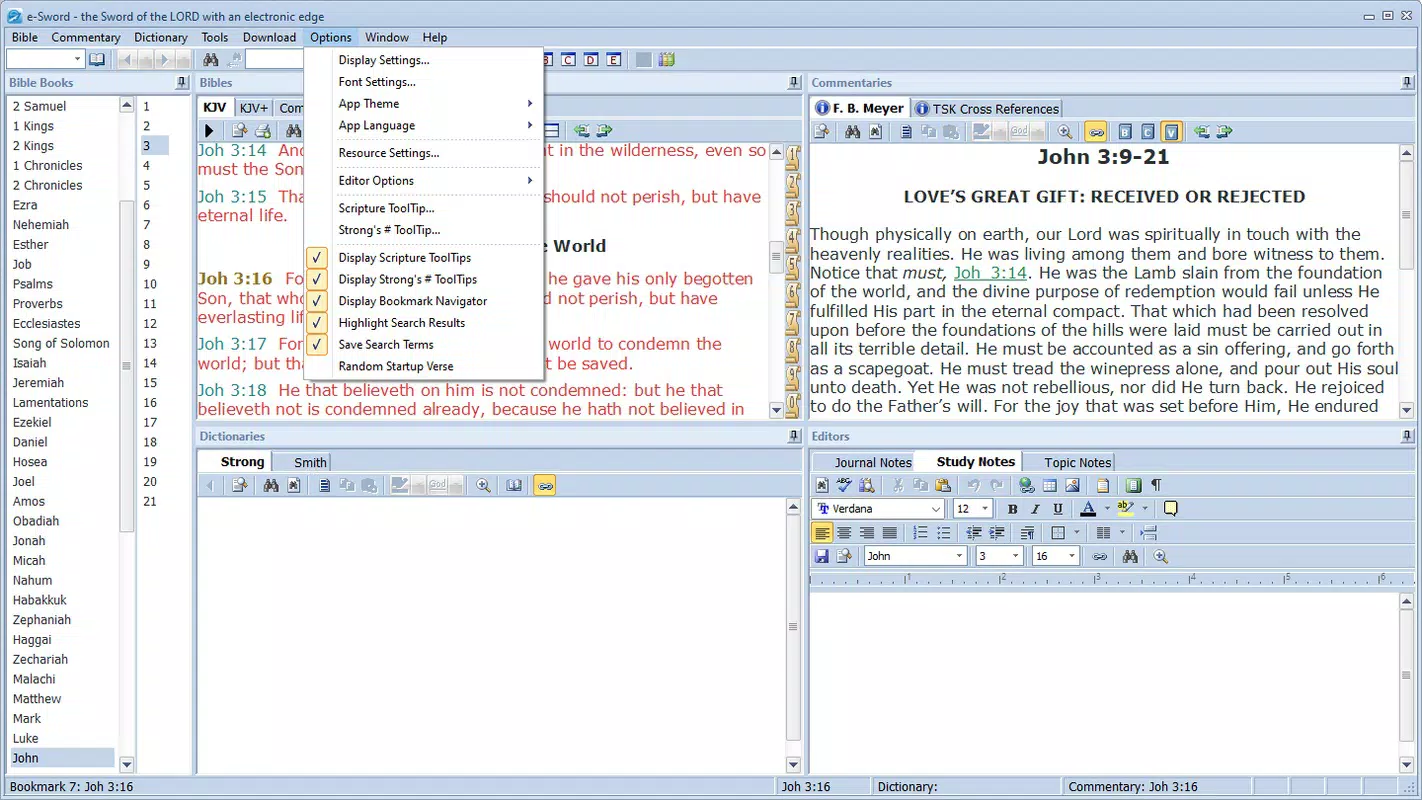This screenshot has width=1422, height=800.
Task: Toggle the Verse sync V button in Commentaries
Action: point(1171,131)
